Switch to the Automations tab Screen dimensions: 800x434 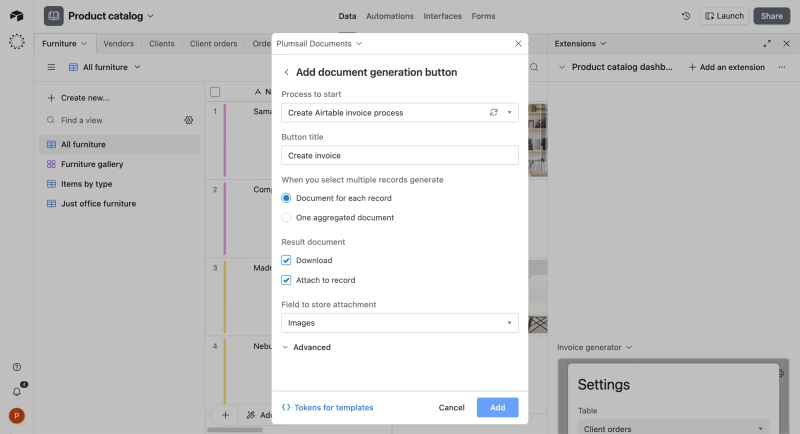[x=390, y=16]
